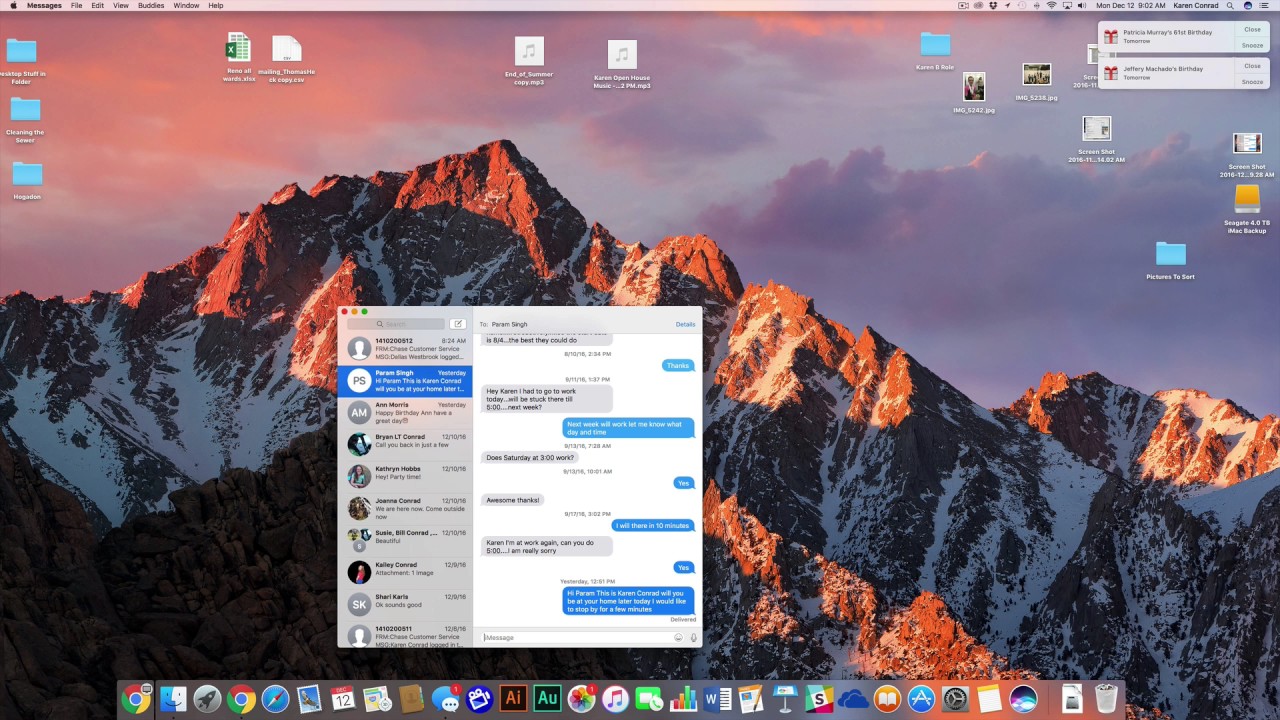Select the Seagate 4.0 TB iMac Backup drive
The height and width of the screenshot is (720, 1280).
tap(1247, 209)
